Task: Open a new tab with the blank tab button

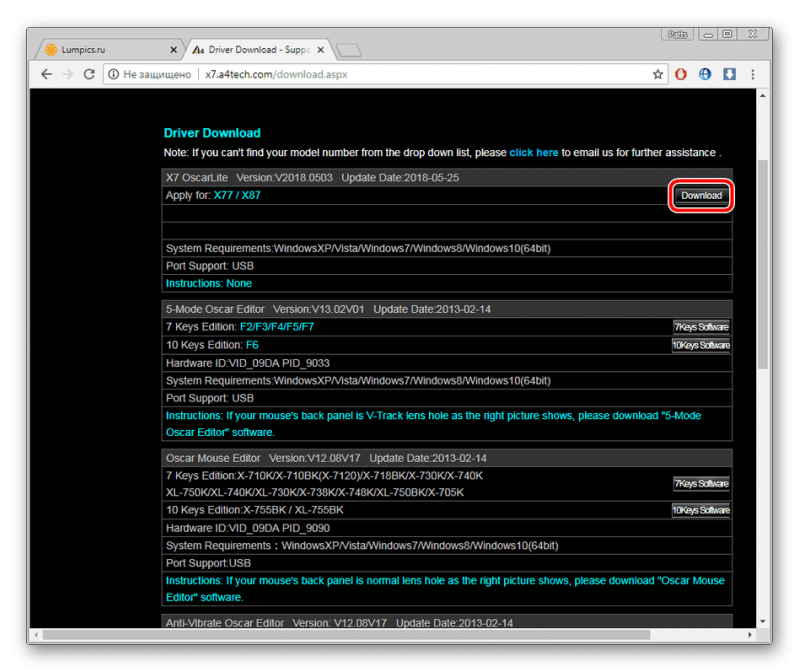Action: point(349,51)
